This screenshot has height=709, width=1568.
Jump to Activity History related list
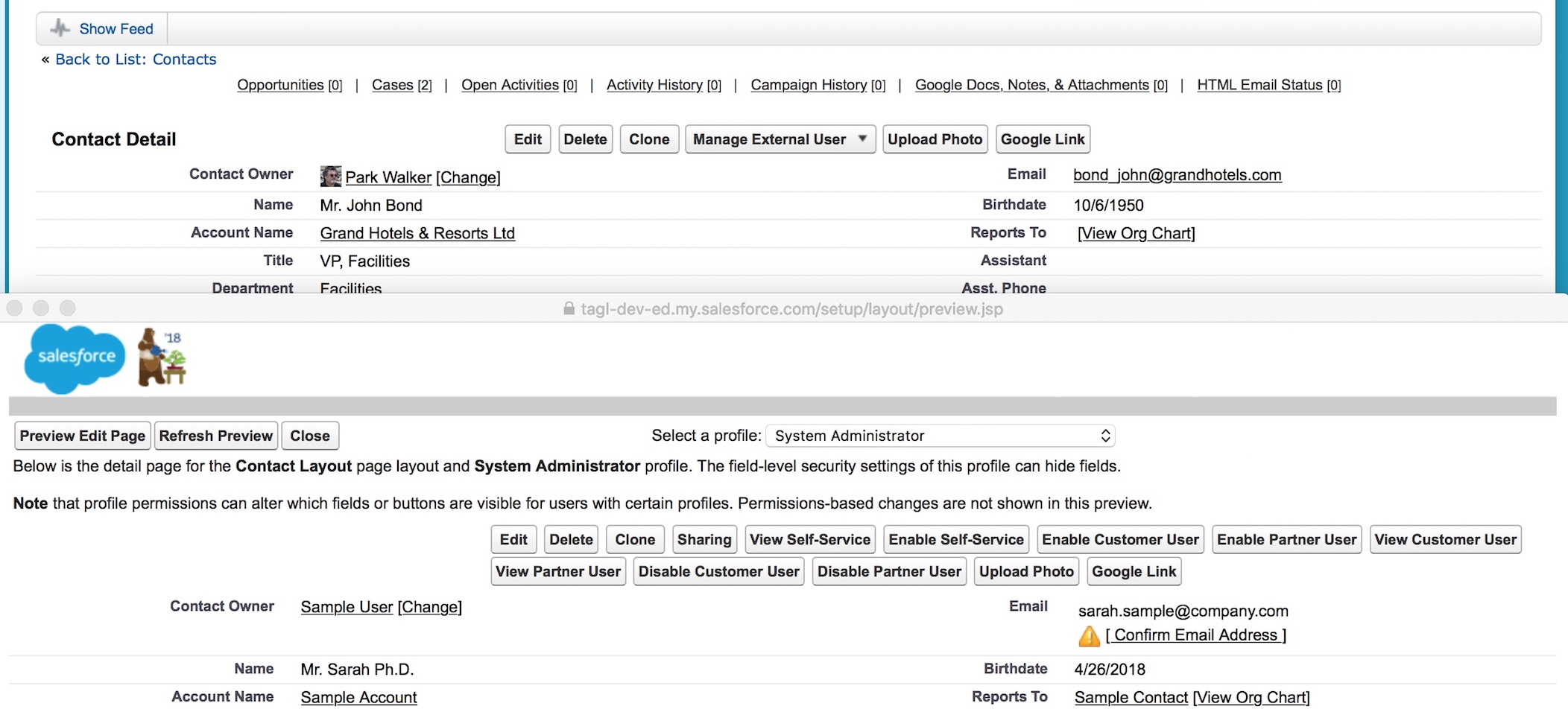(x=654, y=85)
